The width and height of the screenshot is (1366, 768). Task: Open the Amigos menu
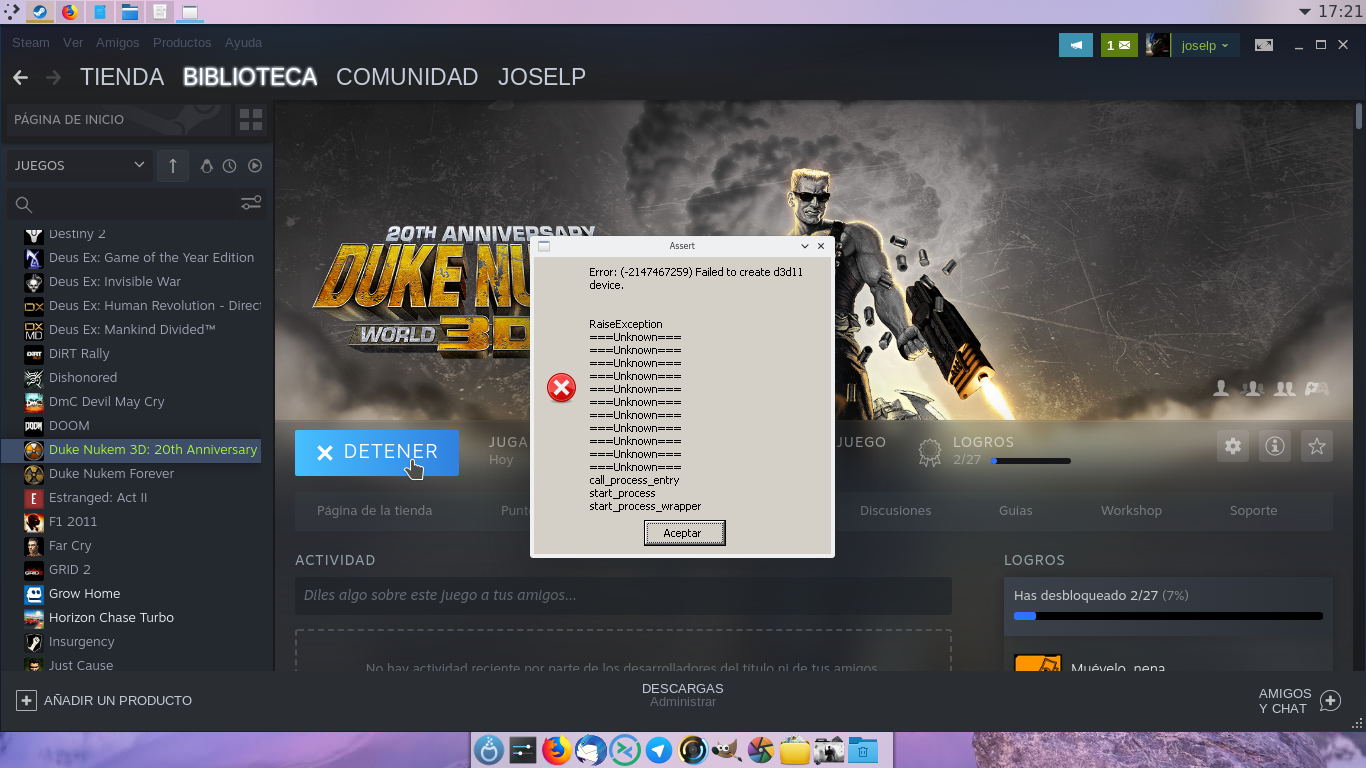118,43
